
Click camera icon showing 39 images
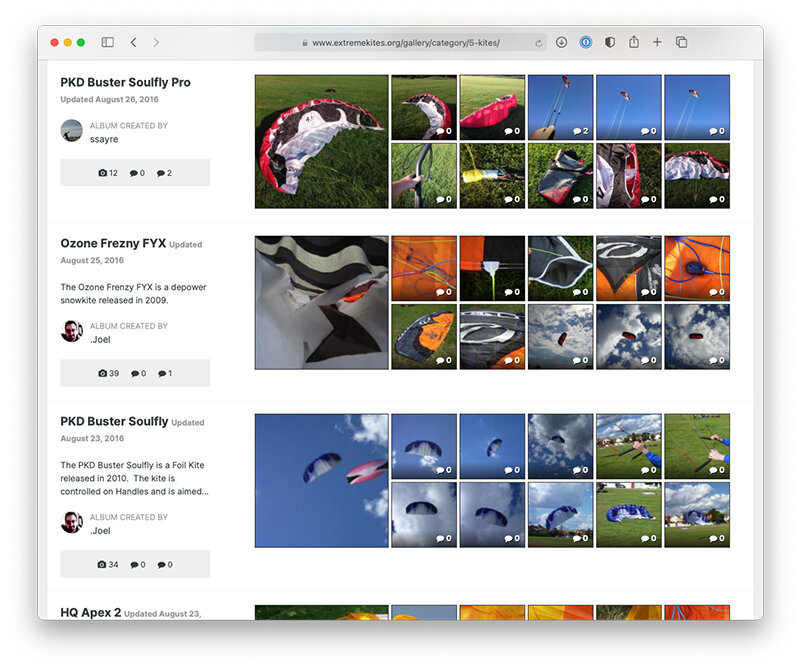tap(103, 374)
